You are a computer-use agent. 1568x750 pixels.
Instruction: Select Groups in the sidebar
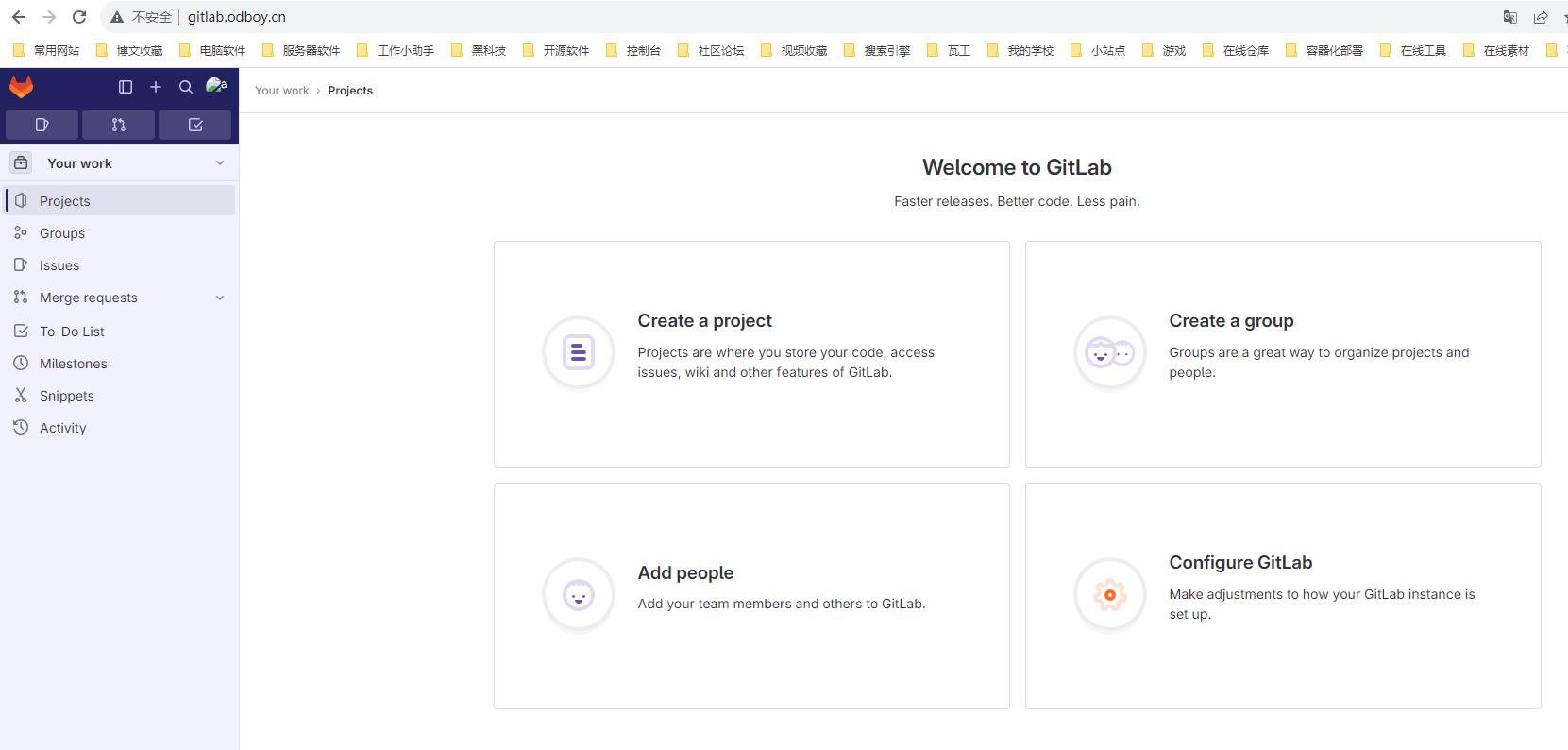(62, 233)
